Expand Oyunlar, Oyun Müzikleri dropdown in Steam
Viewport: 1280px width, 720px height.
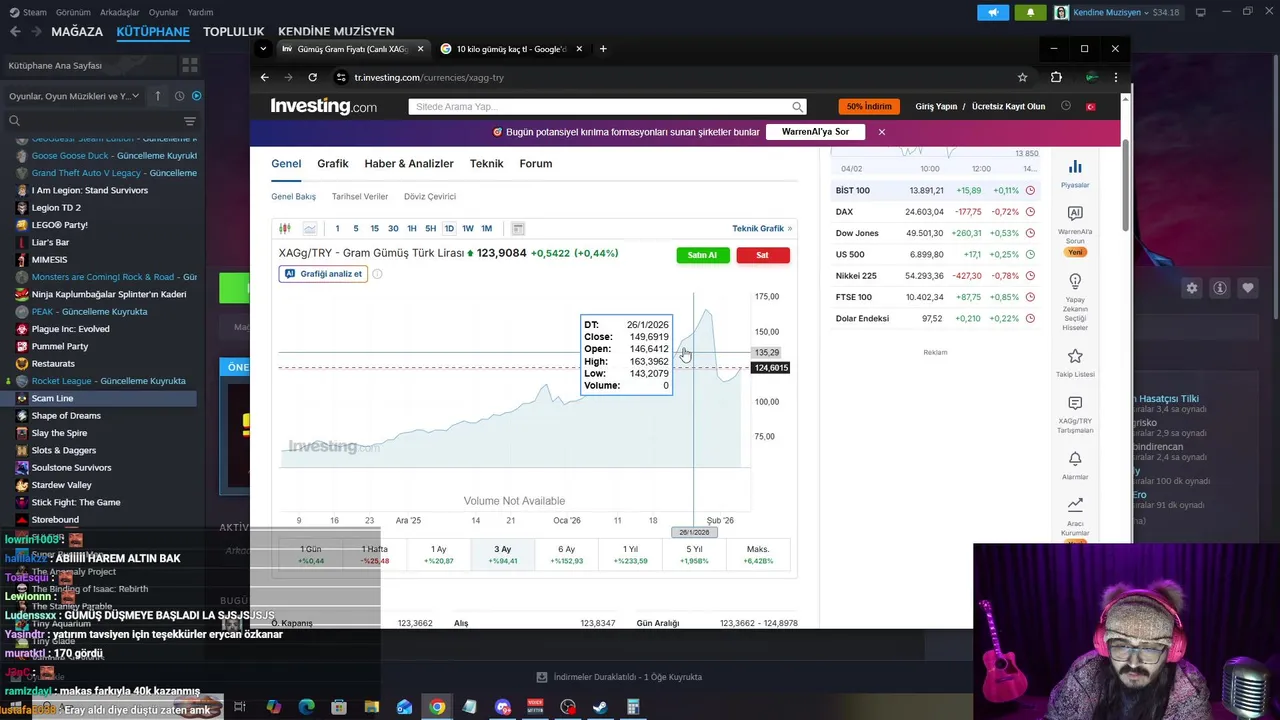click(x=74, y=96)
